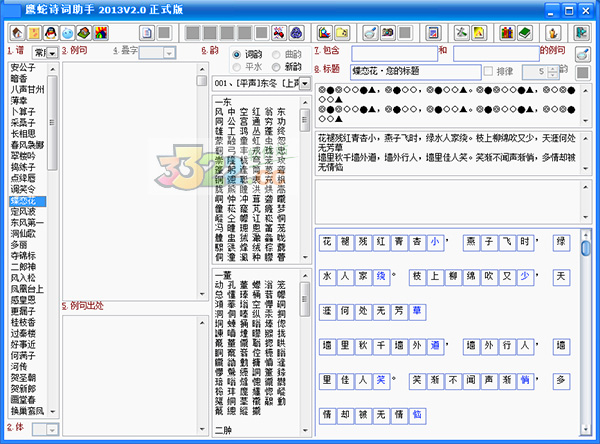
Task: Click the 韵 count spinner down arrow
Action: tap(553, 74)
